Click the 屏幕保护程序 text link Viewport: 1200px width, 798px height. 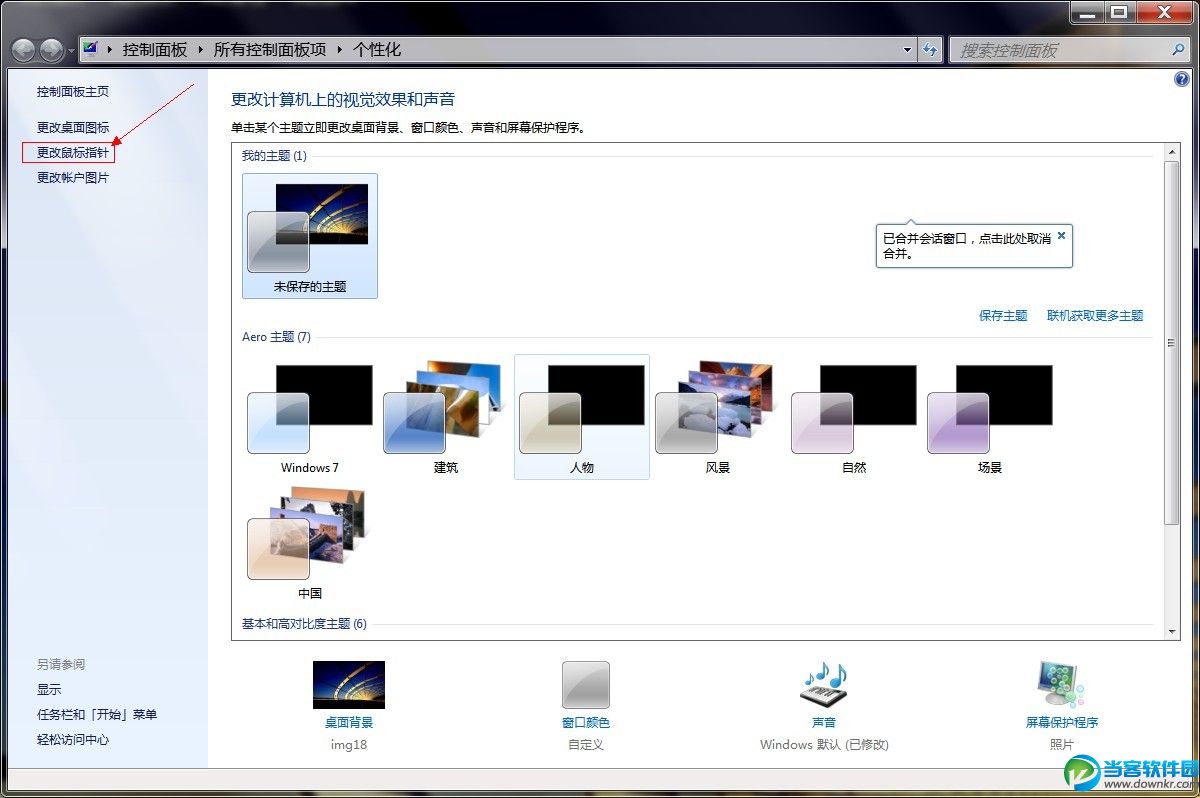pos(1062,722)
